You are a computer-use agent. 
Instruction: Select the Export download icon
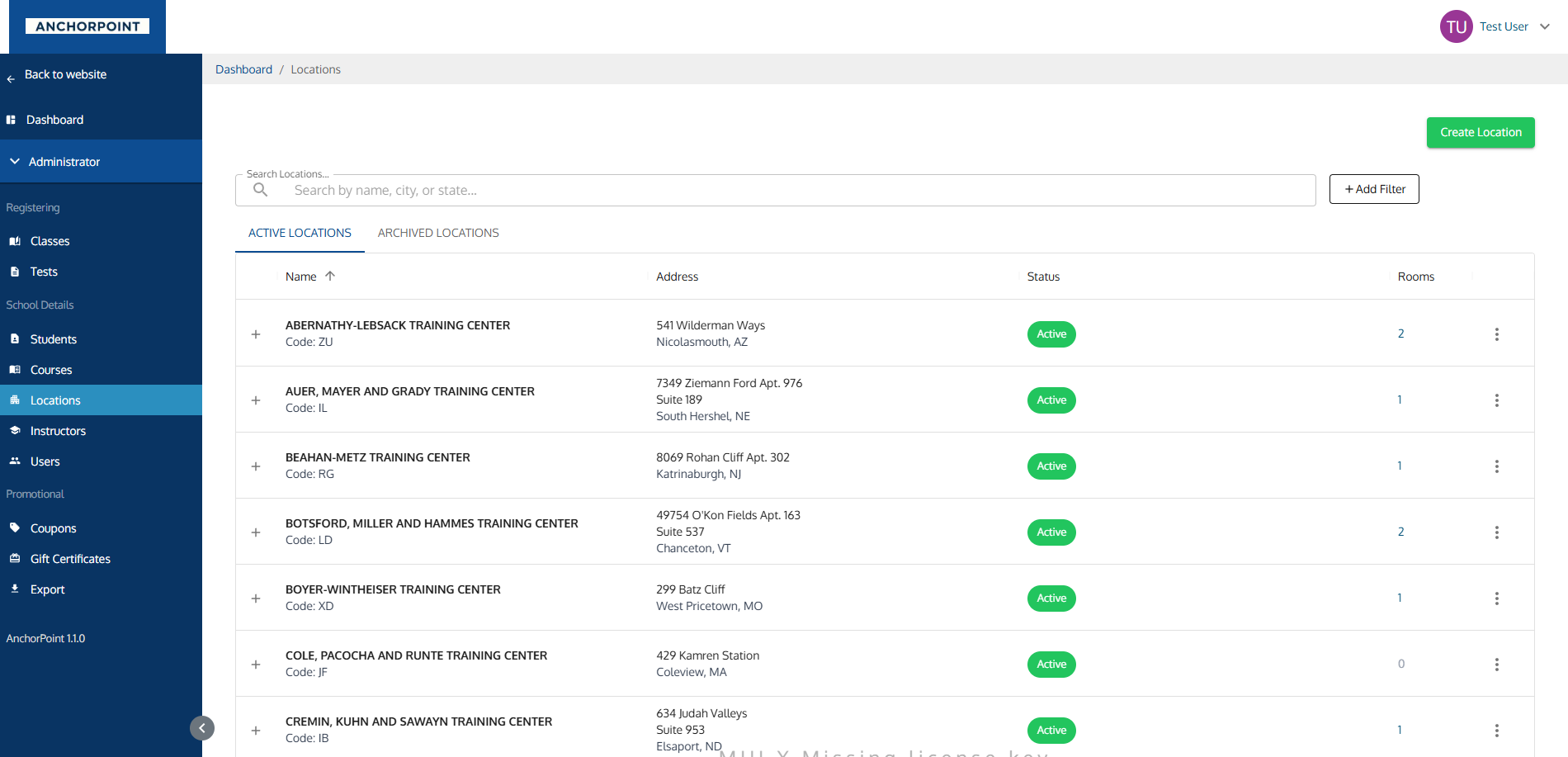15,589
